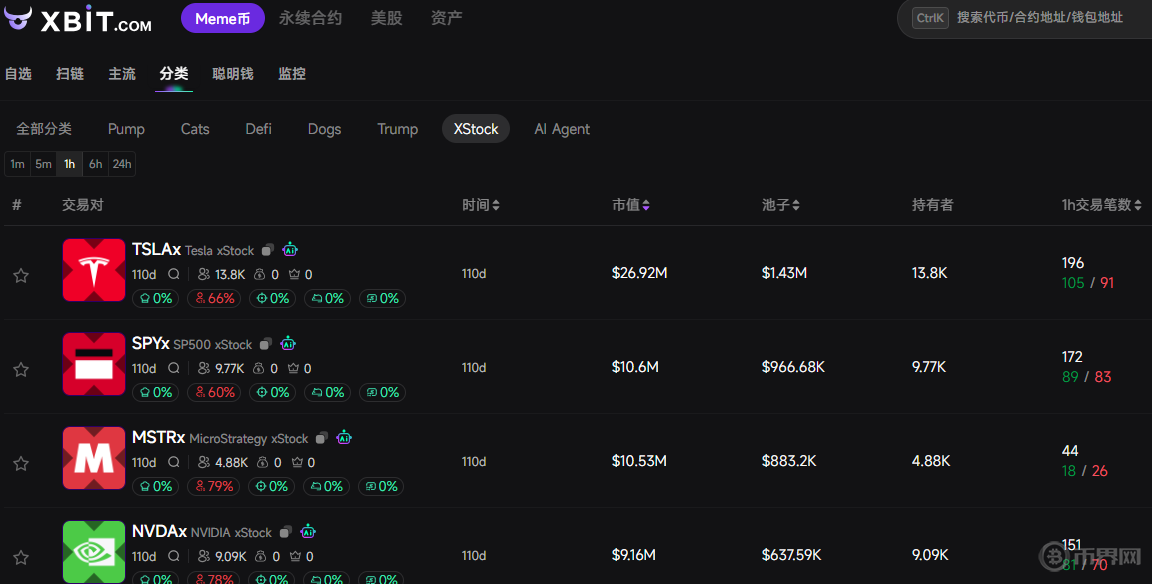The width and height of the screenshot is (1152, 584).
Task: Focus the token search input field
Action: (1040, 18)
